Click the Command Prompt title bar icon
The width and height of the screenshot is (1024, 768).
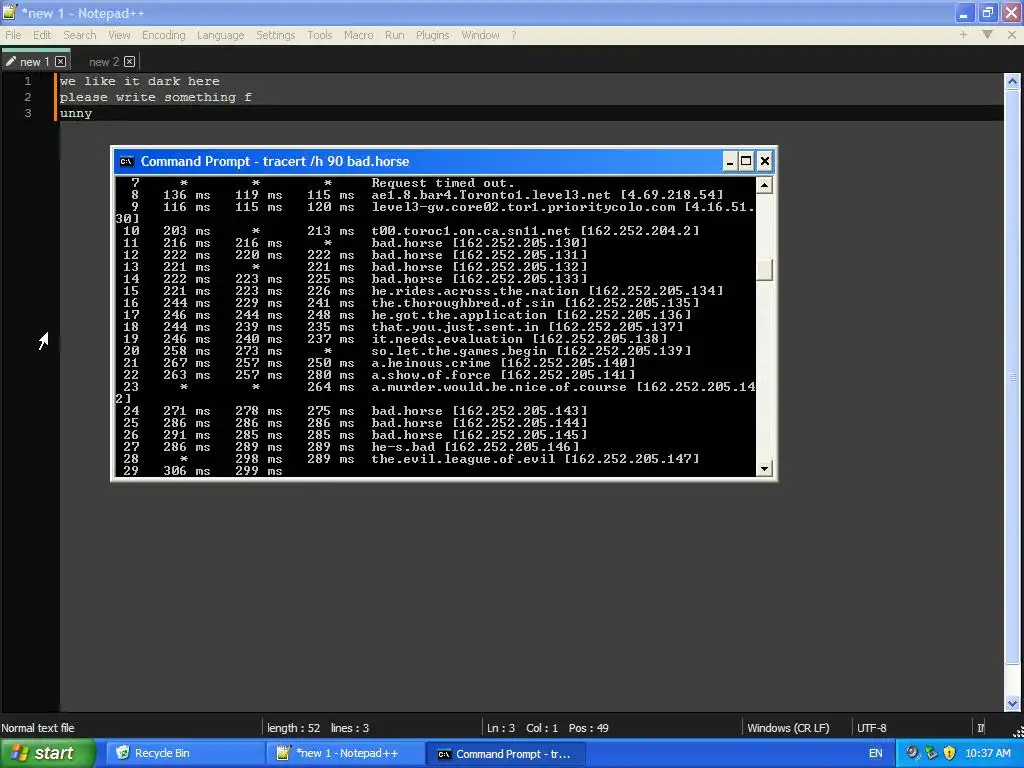pyautogui.click(x=126, y=161)
